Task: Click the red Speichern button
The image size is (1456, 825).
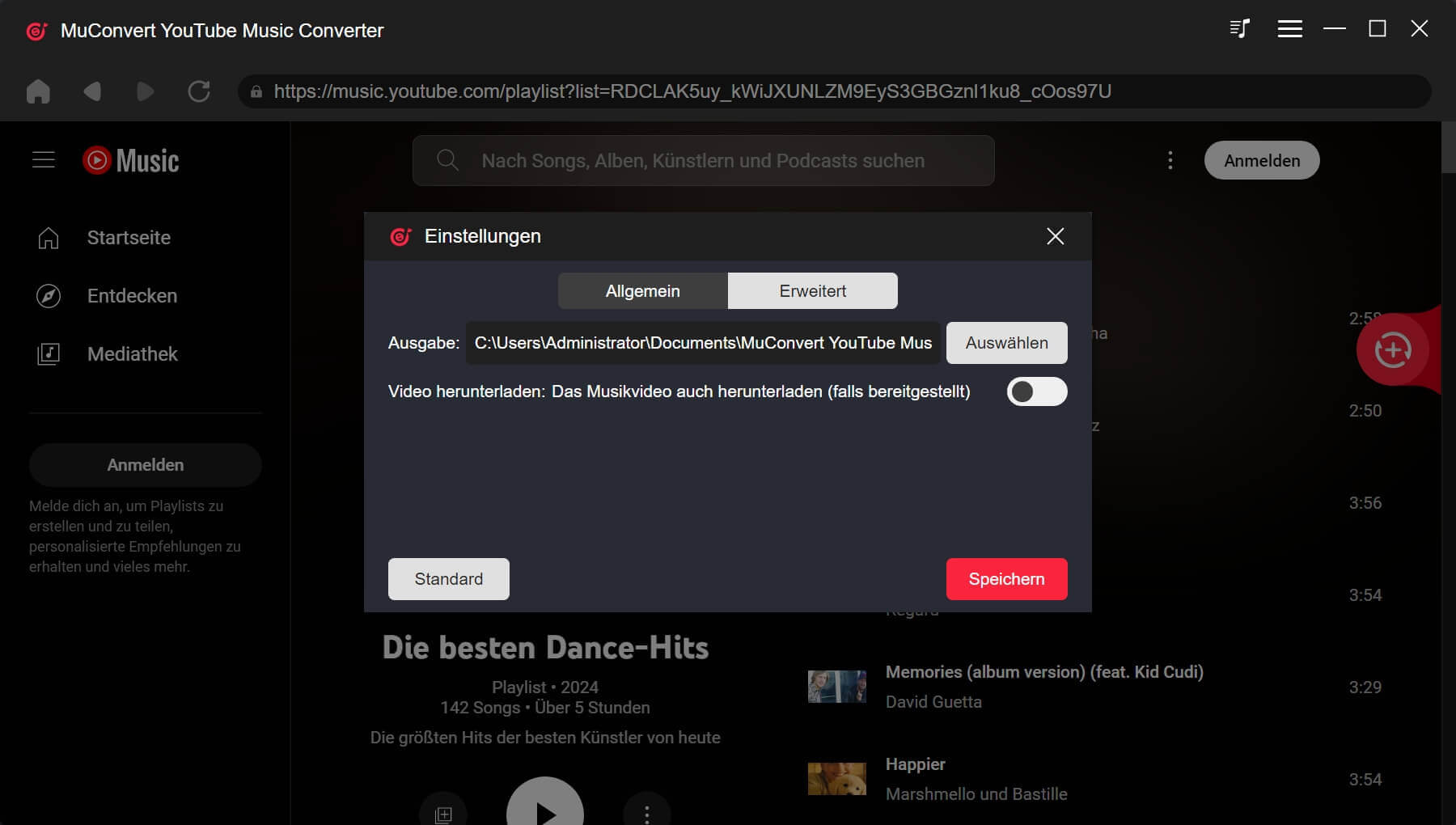Action: click(x=1007, y=579)
